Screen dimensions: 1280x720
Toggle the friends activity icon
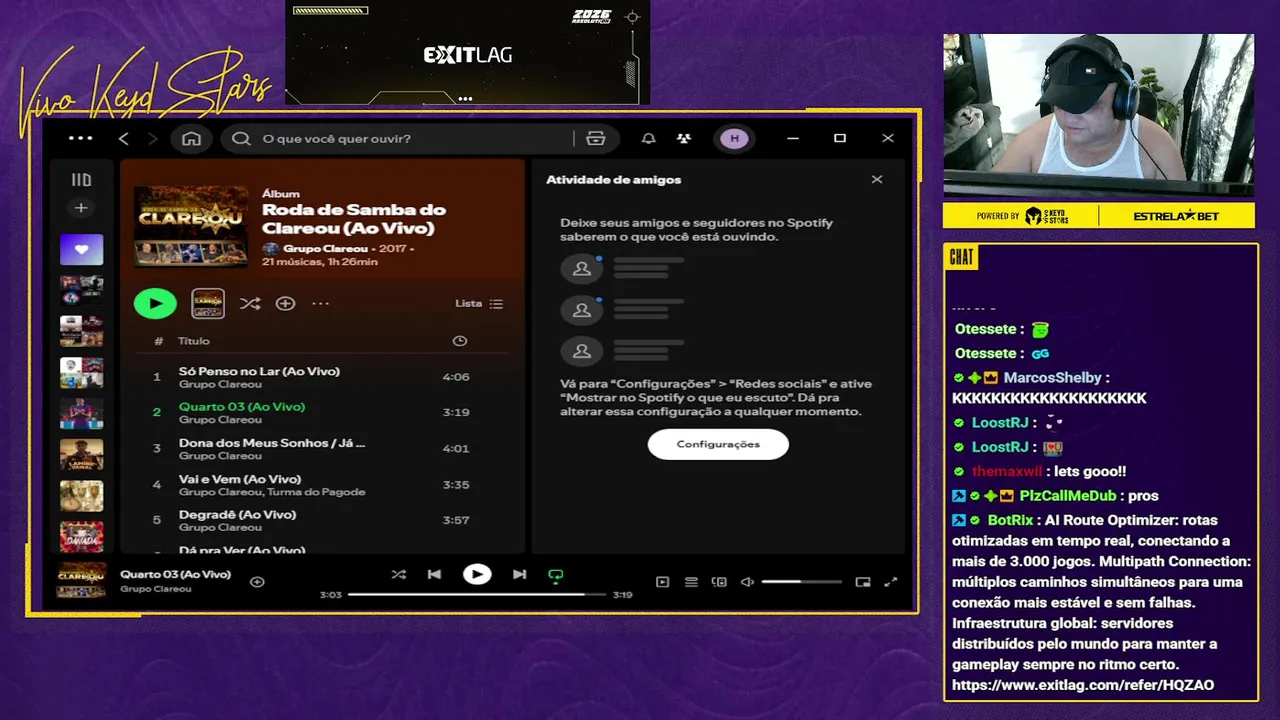(683, 139)
